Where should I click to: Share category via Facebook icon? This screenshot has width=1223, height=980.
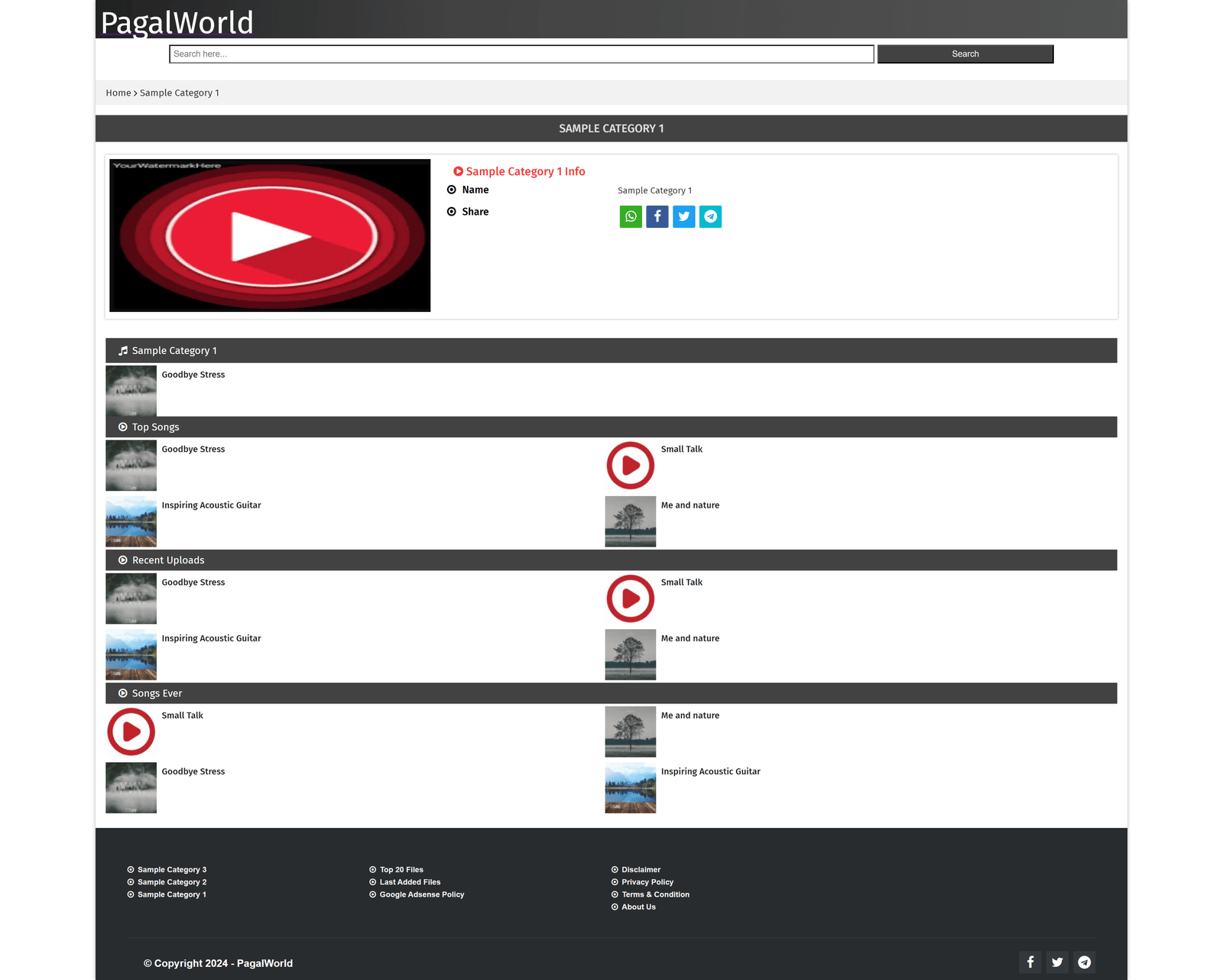tap(657, 217)
